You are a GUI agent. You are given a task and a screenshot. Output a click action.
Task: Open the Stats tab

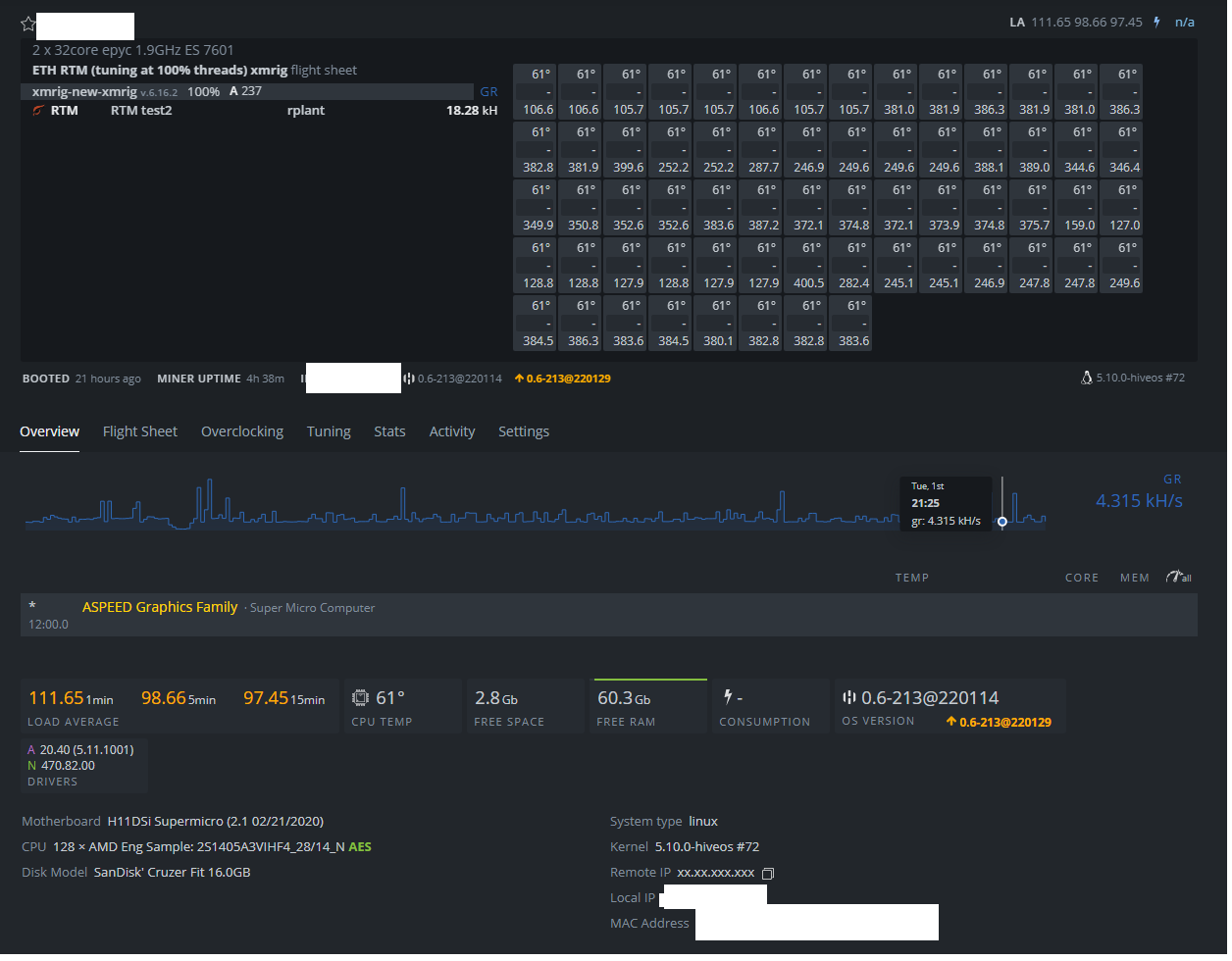(x=389, y=431)
